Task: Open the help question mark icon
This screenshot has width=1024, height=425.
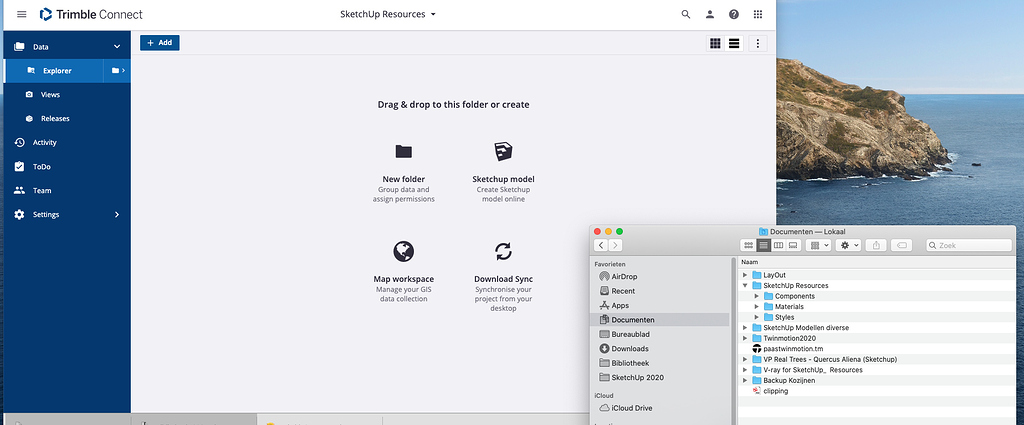Action: (x=734, y=14)
